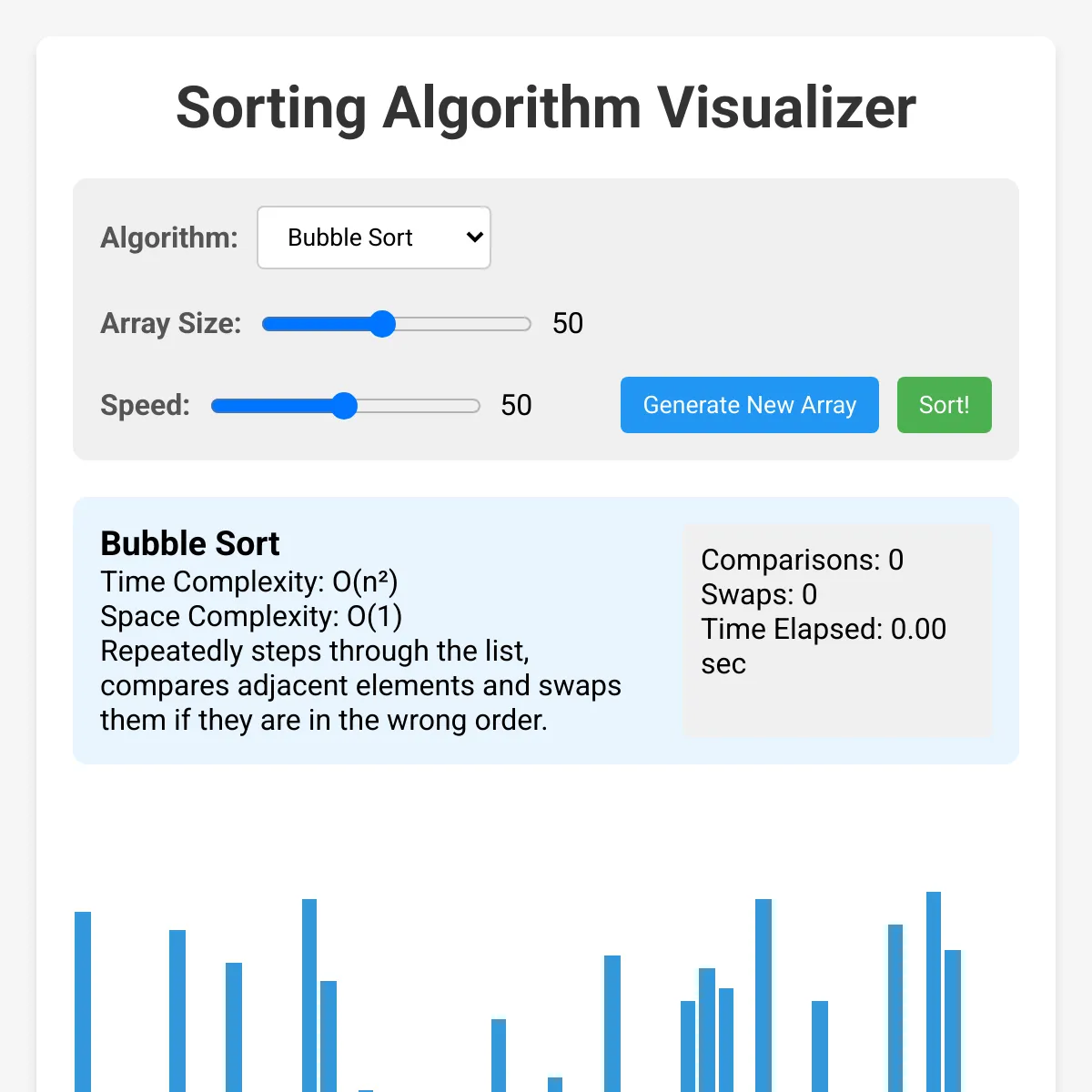The width and height of the screenshot is (1092, 1092).
Task: Start sorting with the green Sort! button
Action: (945, 405)
